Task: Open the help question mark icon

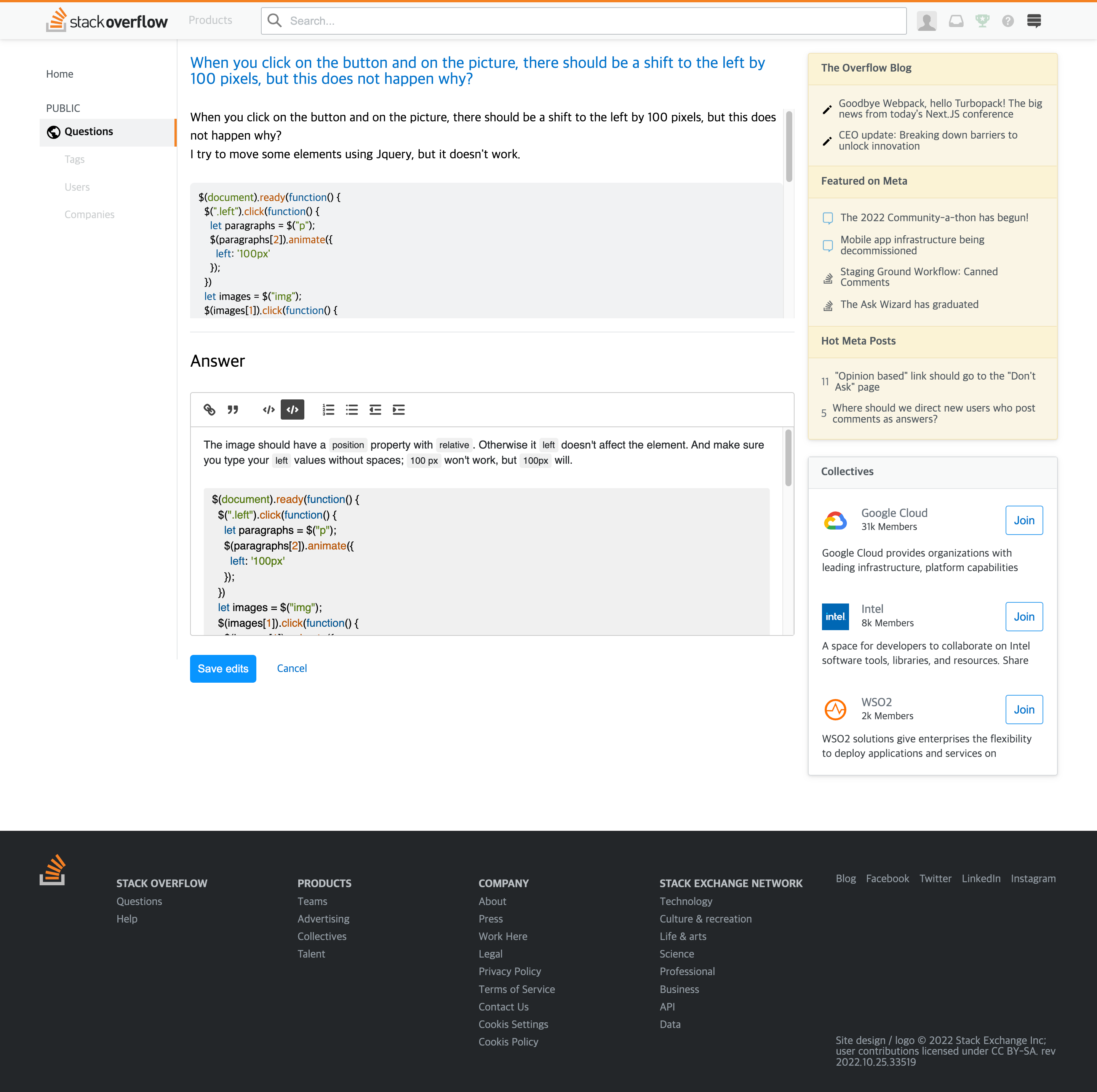Action: (1008, 21)
